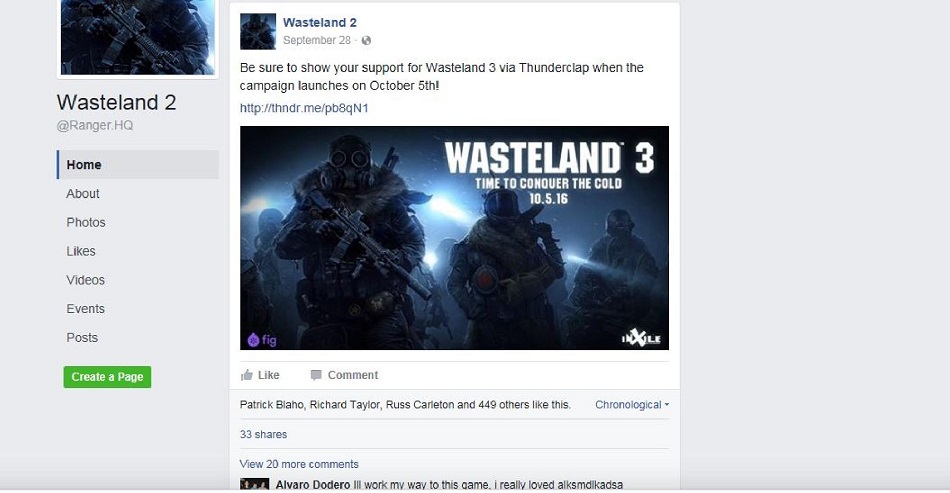
Task: Open the Posts sidebar section
Action: click(x=82, y=338)
